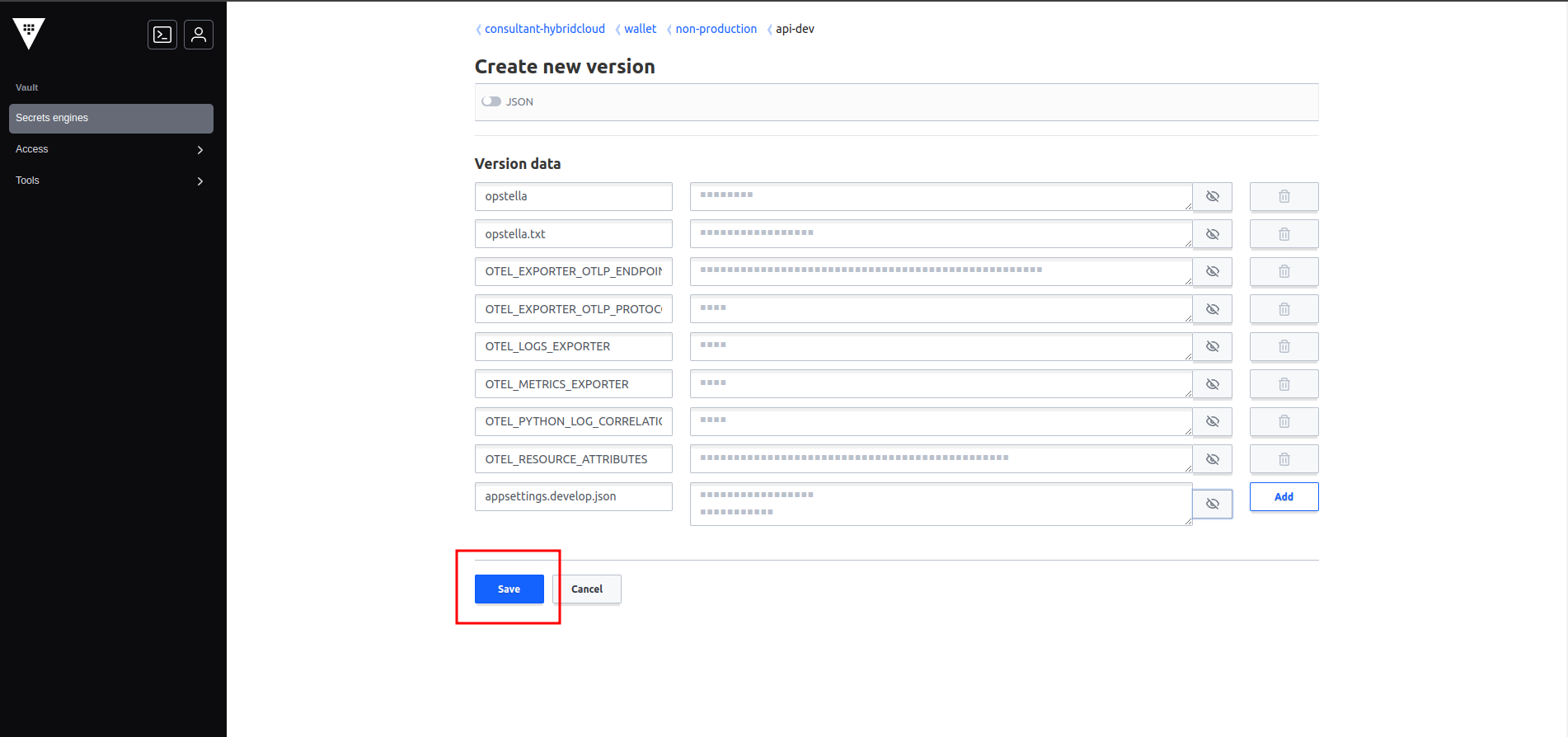Click the 'Version data' heading
1568x737 pixels.
click(518, 164)
